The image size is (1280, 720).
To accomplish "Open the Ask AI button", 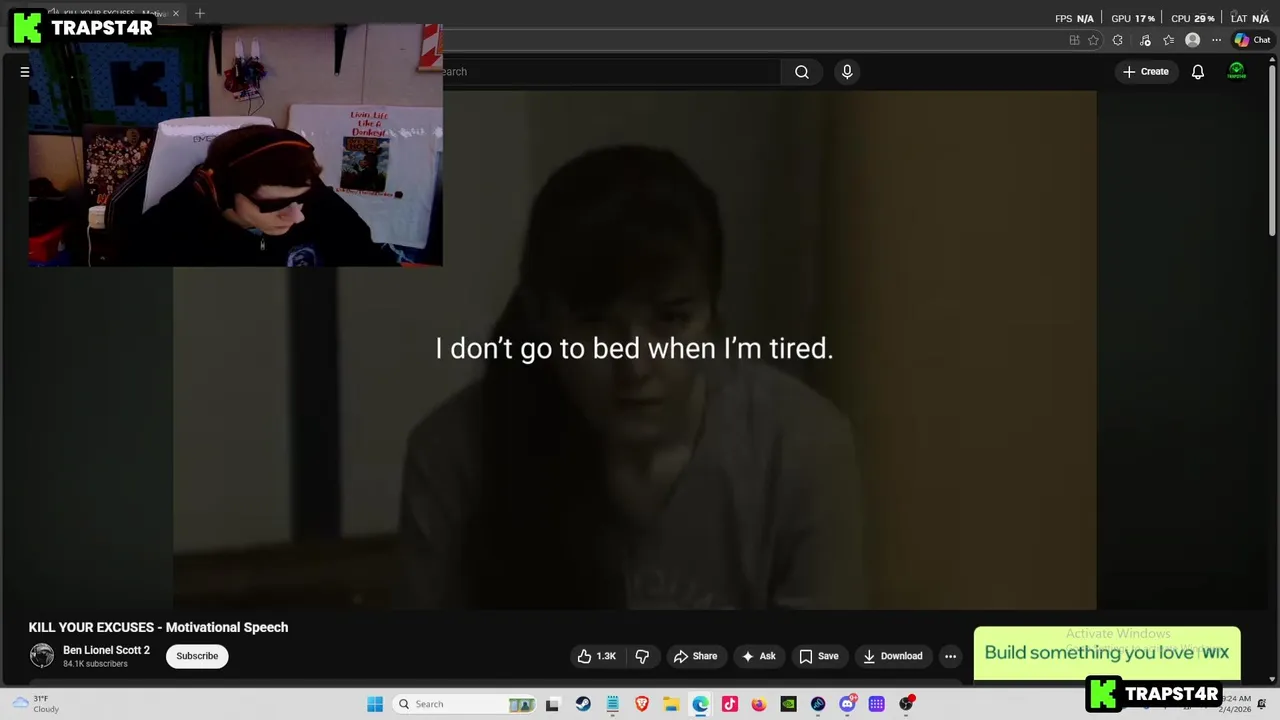I will (759, 656).
